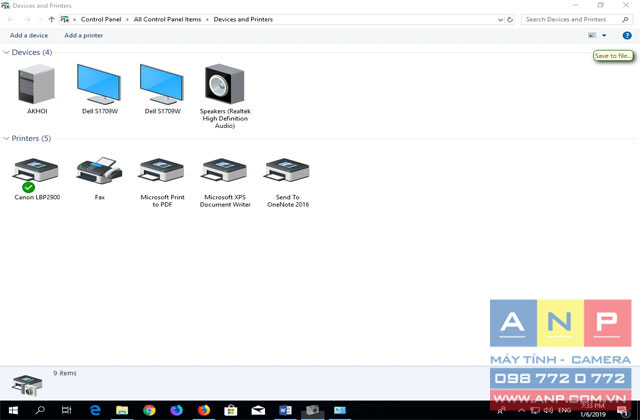The width and height of the screenshot is (640, 420).
Task: Open the view options dropdown arrow
Action: [604, 36]
